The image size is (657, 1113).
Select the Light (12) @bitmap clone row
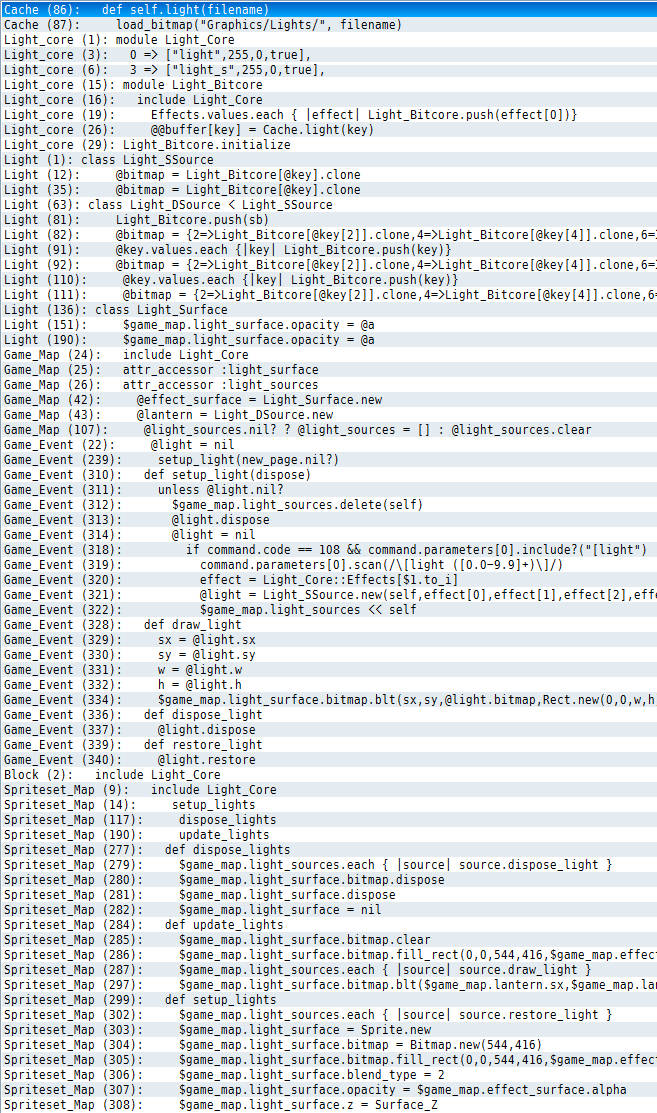328,175
